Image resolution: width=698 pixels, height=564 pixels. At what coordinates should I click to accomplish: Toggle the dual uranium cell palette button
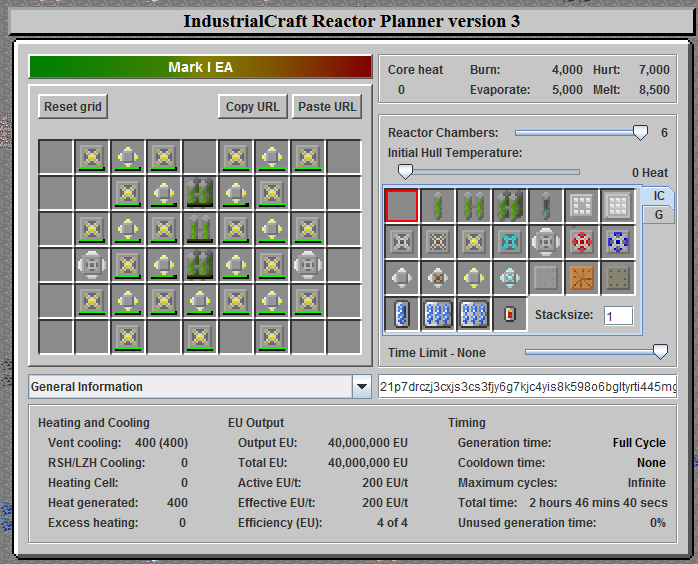point(473,206)
